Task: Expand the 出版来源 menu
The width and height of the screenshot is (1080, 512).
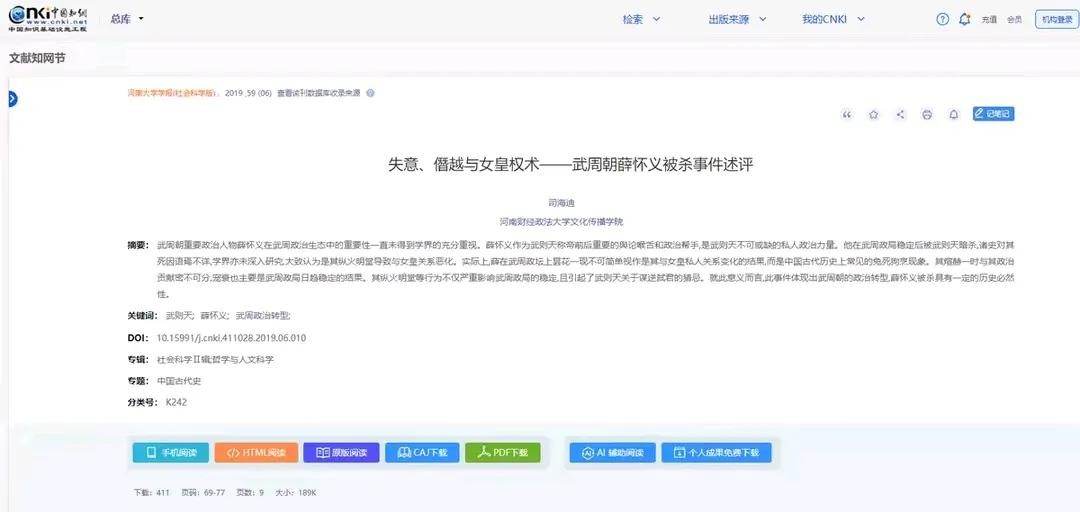Action: point(737,19)
